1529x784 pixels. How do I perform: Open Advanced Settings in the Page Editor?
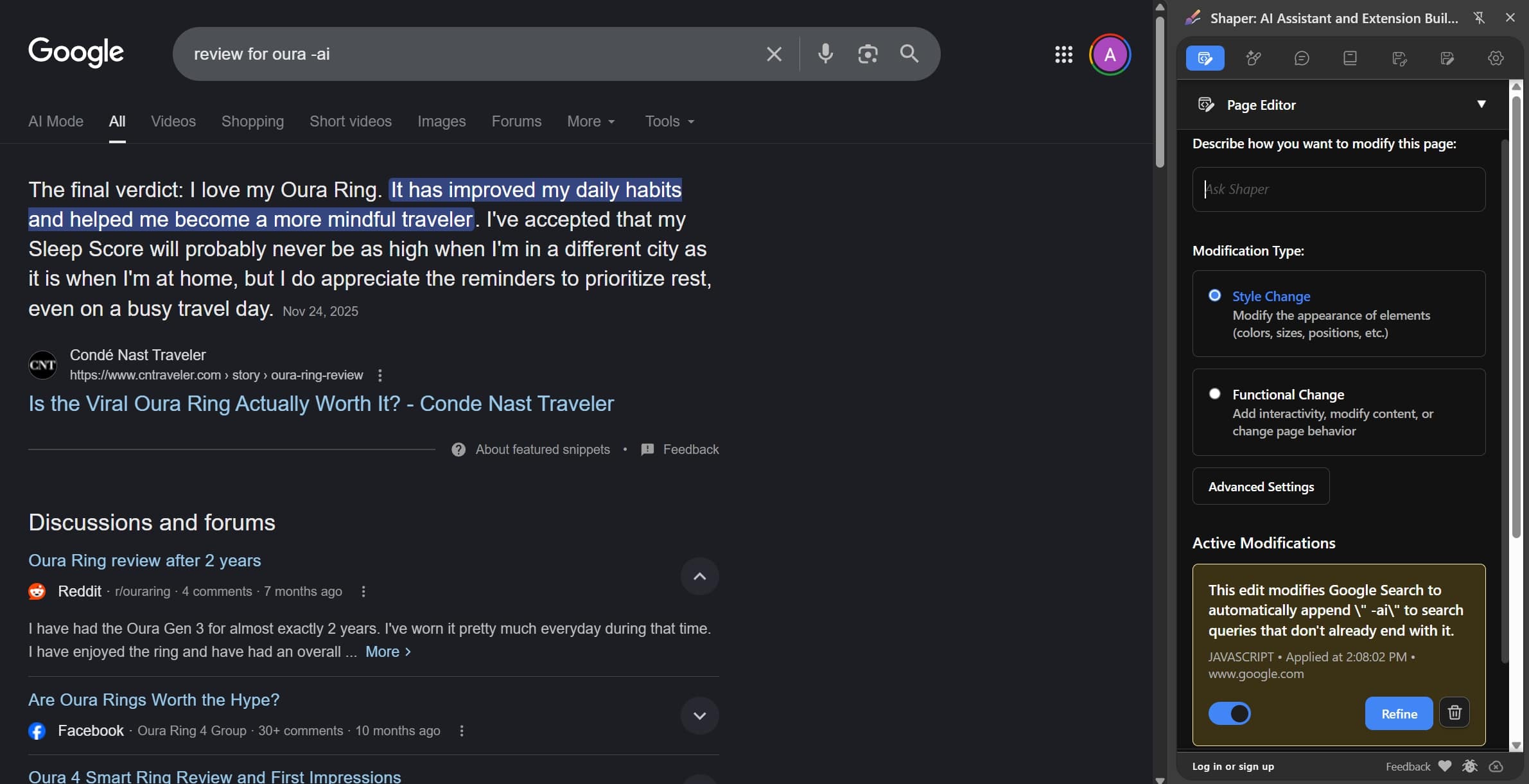(1260, 486)
